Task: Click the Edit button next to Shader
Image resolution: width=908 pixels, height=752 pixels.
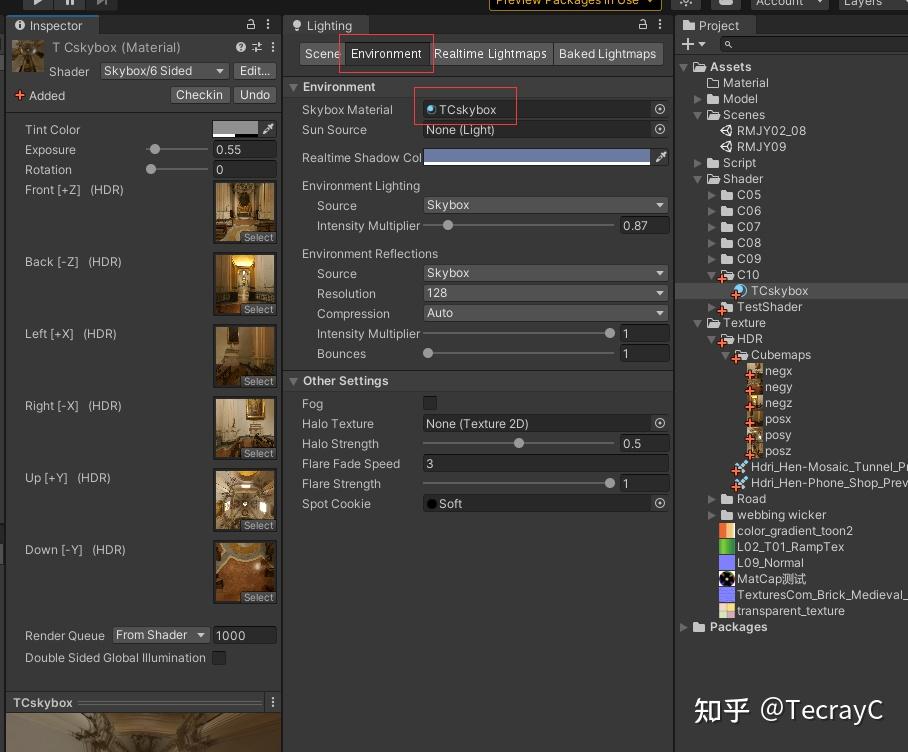Action: 254,71
